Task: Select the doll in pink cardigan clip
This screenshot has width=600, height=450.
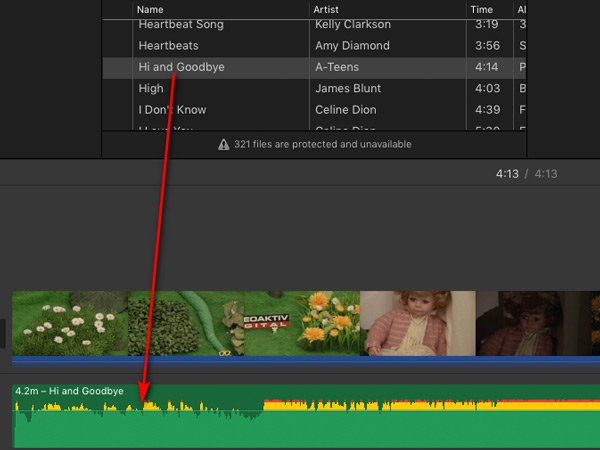Action: tap(417, 323)
